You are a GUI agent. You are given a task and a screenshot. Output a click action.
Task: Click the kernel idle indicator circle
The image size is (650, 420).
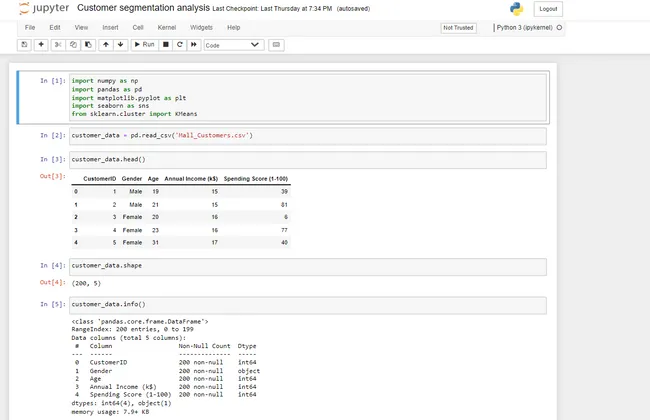coord(559,27)
